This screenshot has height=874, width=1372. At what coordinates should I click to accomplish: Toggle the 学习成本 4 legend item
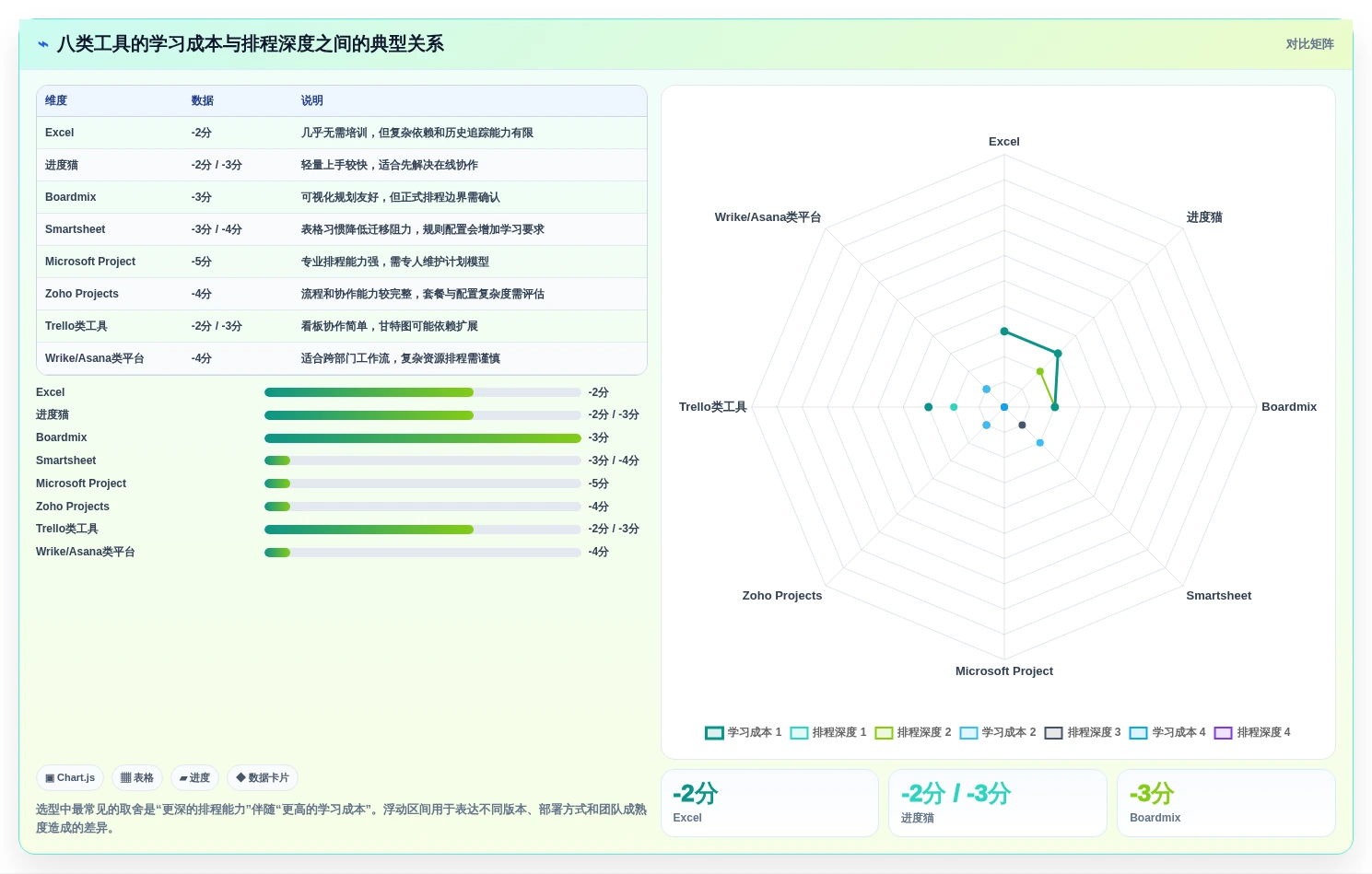(x=1167, y=733)
